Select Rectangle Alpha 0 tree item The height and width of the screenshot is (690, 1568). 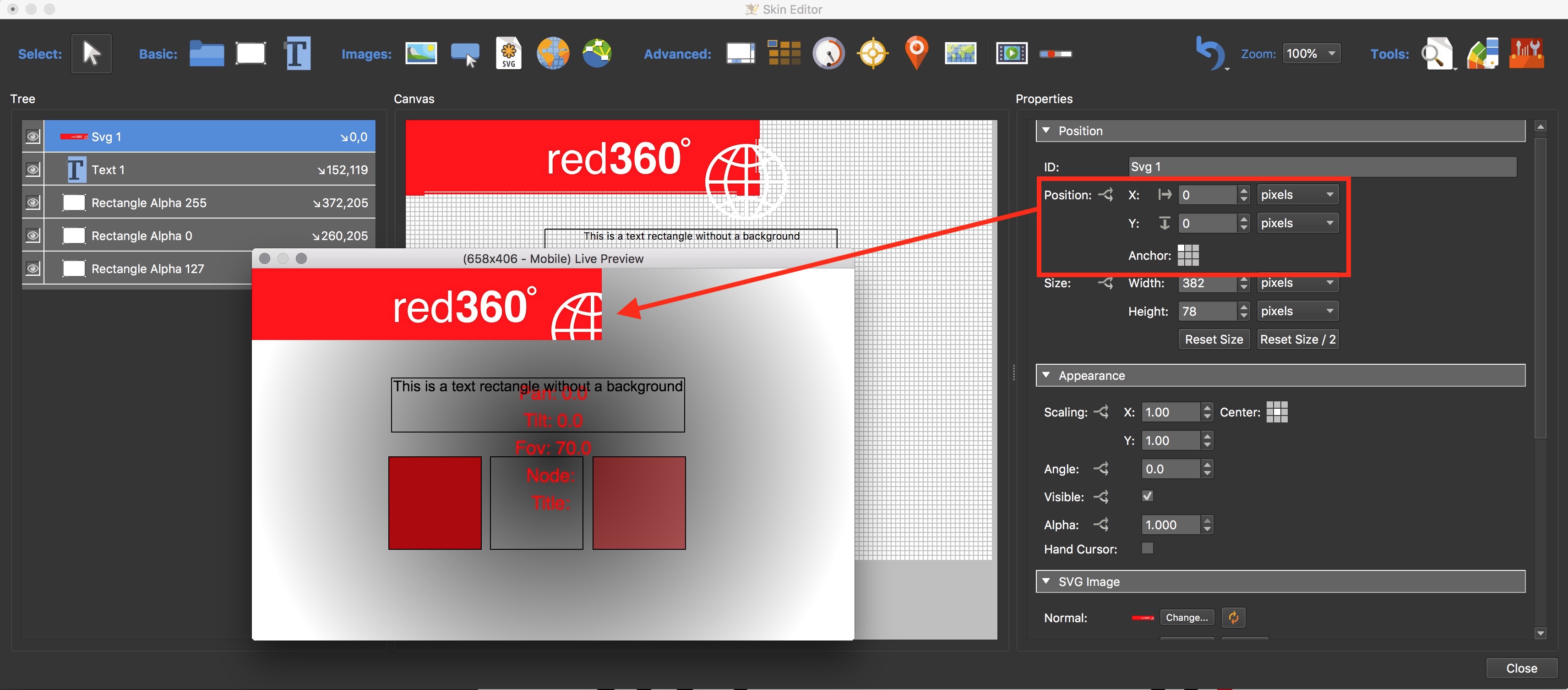point(209,235)
